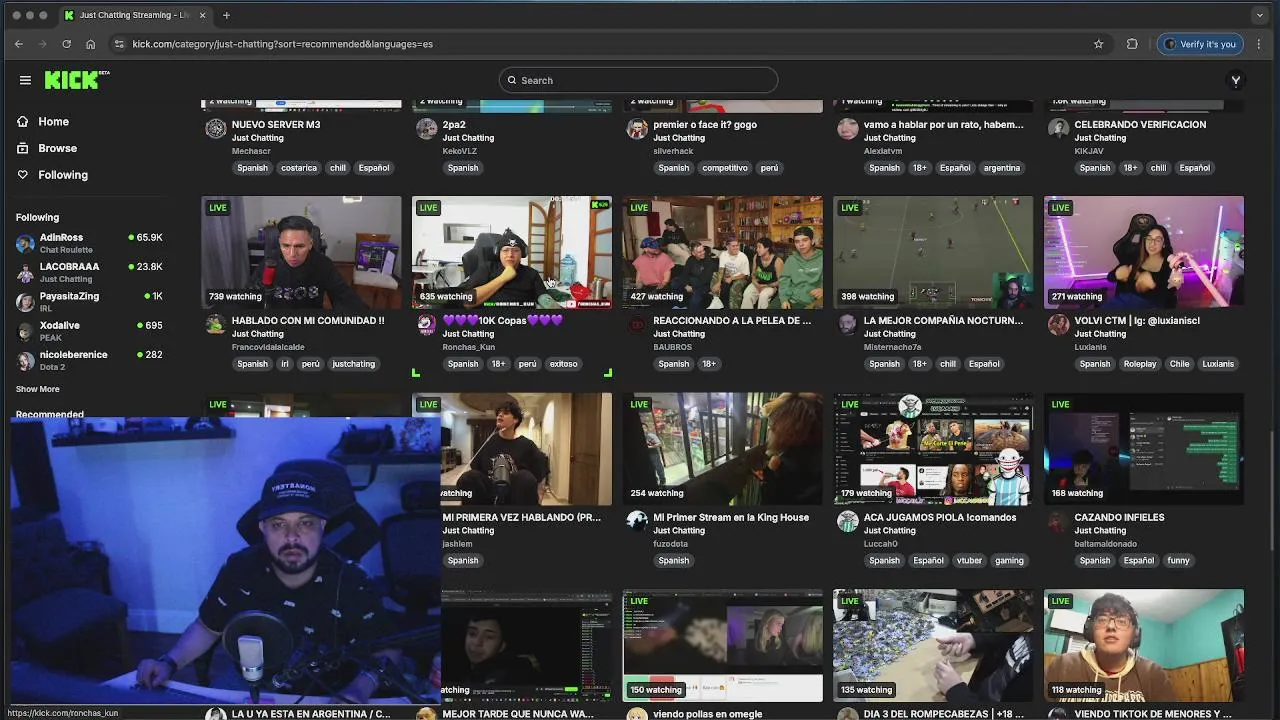Click Luccah0 channel avatar
This screenshot has width=1280, height=720.
847,521
